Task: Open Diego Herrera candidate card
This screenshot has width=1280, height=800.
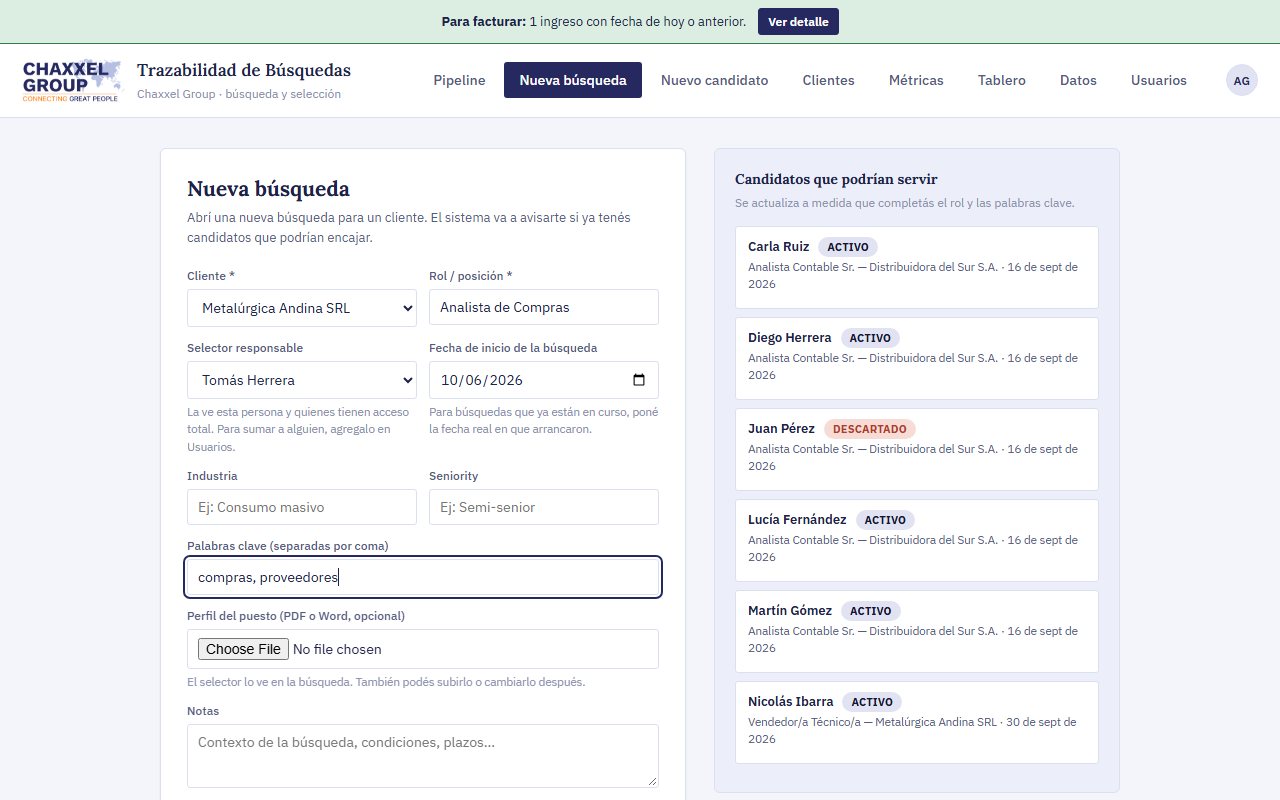Action: 917,358
